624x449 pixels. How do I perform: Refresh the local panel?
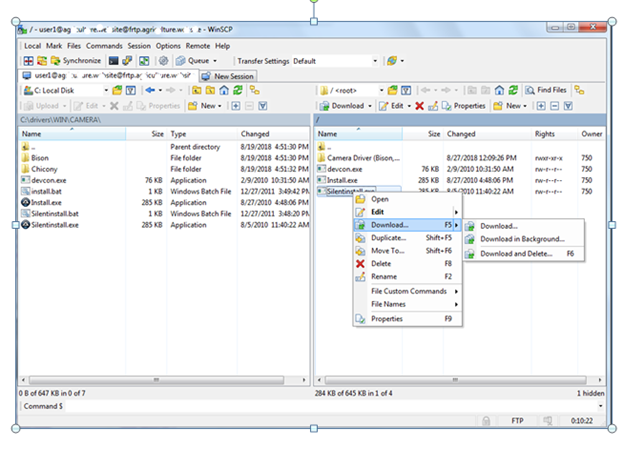pos(238,90)
